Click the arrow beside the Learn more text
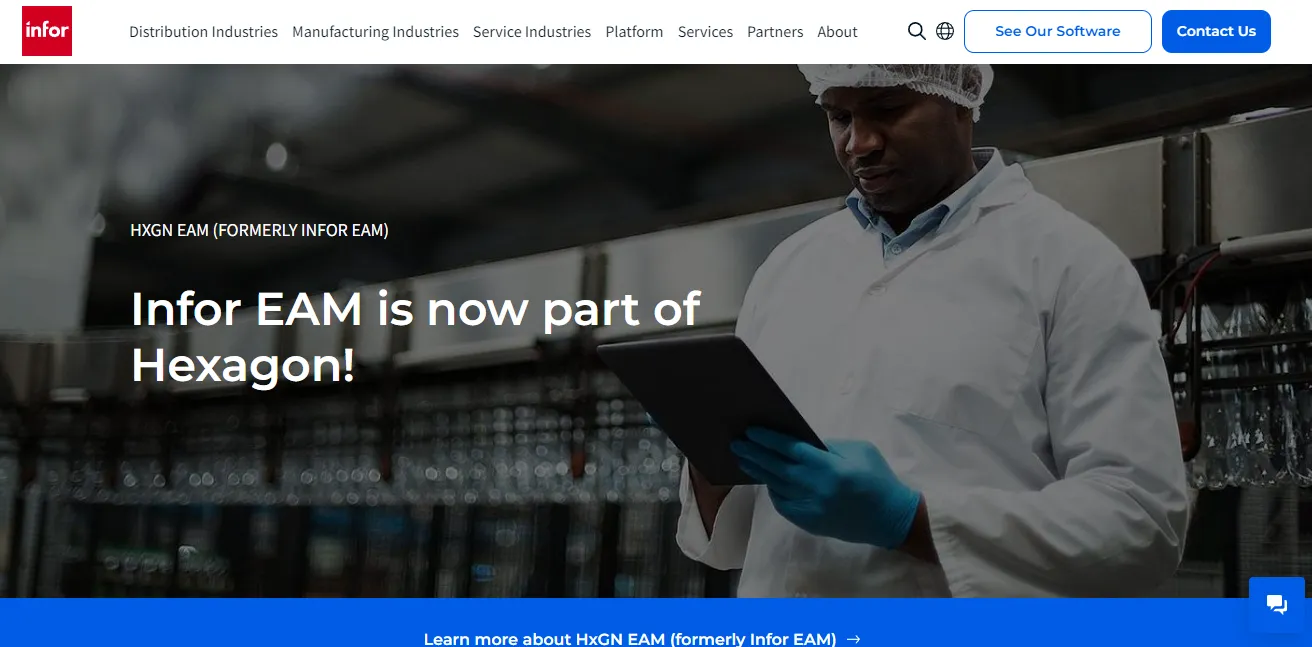The height and width of the screenshot is (647, 1312). coord(853,639)
